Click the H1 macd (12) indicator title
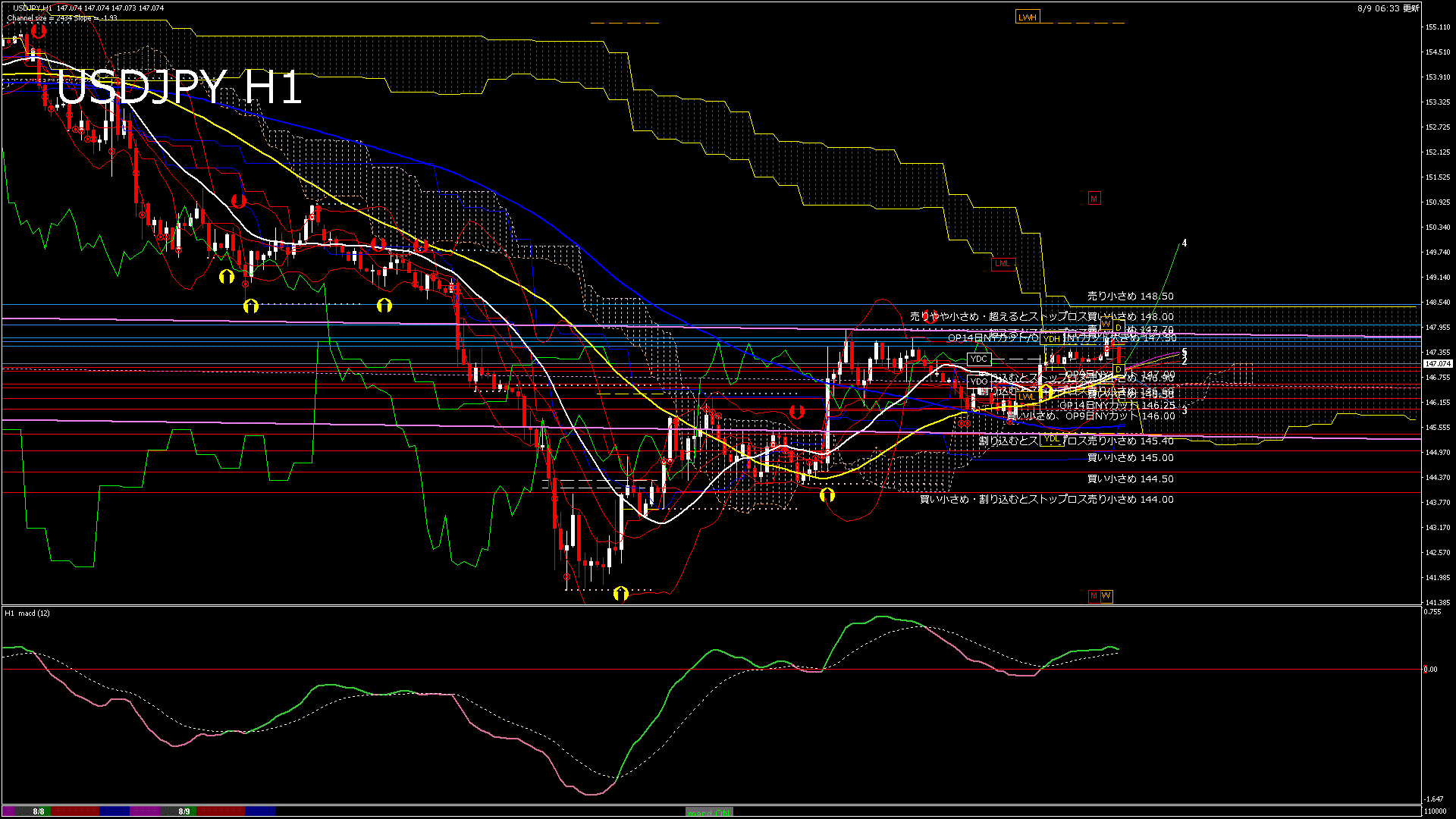This screenshot has height=819, width=1456. tap(27, 613)
